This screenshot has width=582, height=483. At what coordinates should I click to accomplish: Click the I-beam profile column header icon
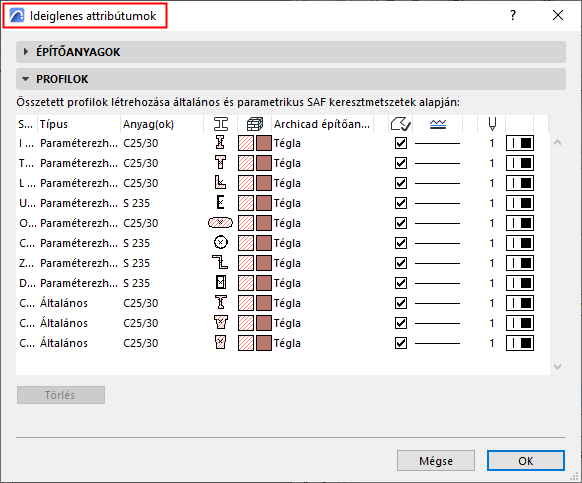[221, 124]
